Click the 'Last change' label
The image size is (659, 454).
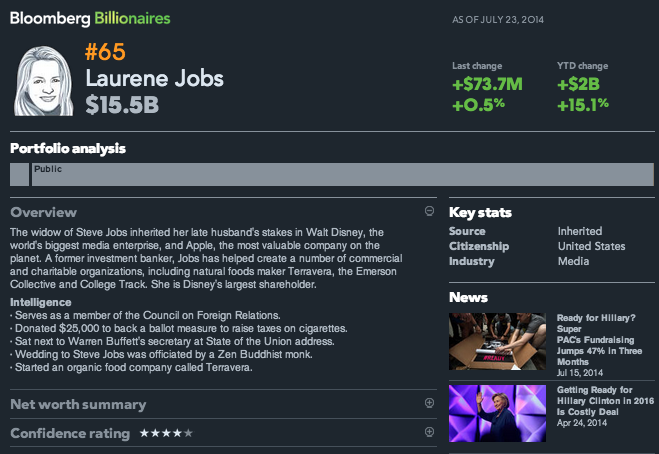point(477,66)
